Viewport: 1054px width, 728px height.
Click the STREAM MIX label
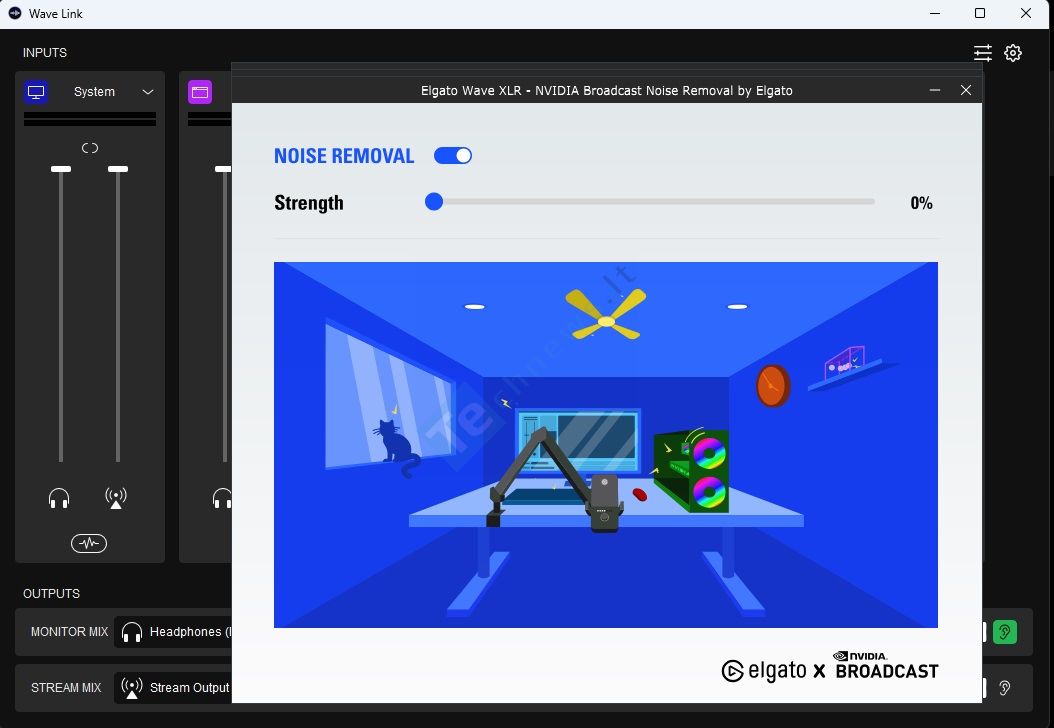[66, 688]
